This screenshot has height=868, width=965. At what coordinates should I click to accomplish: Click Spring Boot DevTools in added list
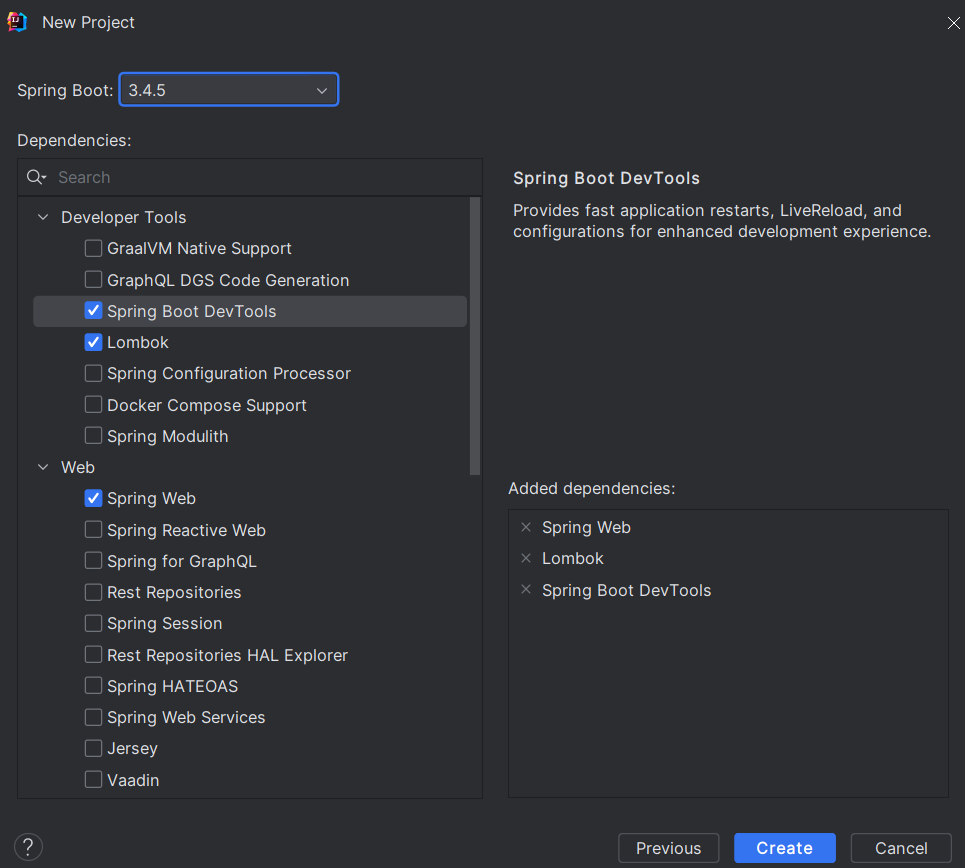(627, 590)
